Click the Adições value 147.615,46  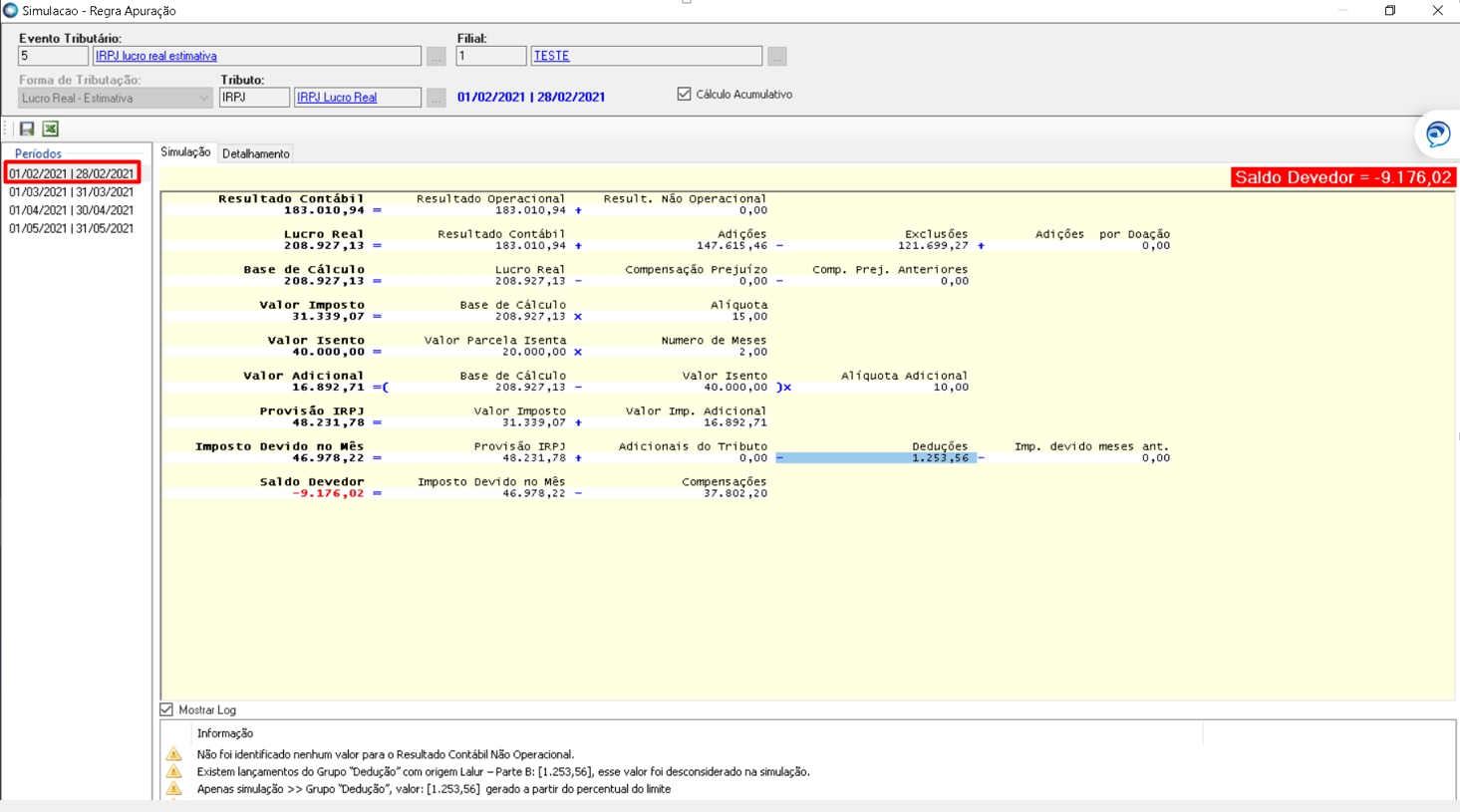731,245
